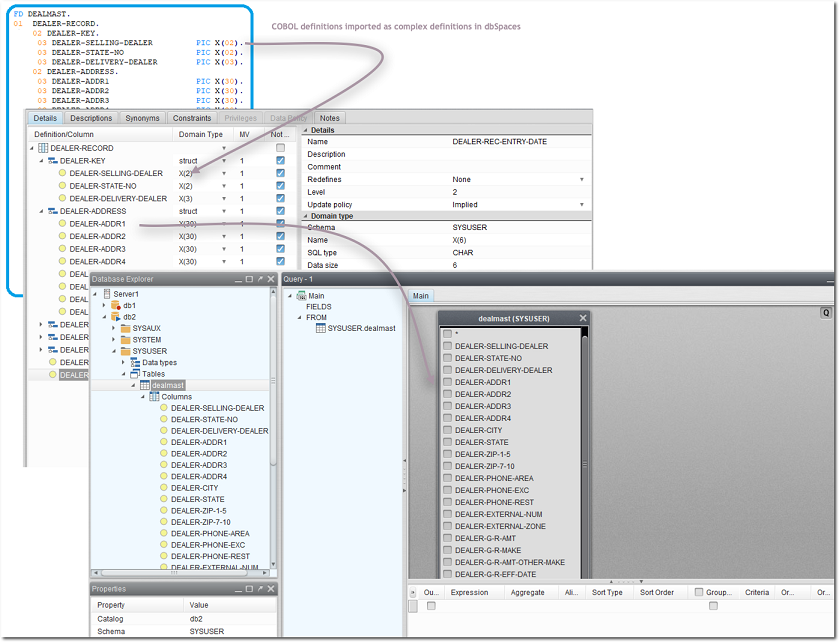
Task: Toggle the Not Null checkbox for DEALER-RECORD
Action: [280, 148]
